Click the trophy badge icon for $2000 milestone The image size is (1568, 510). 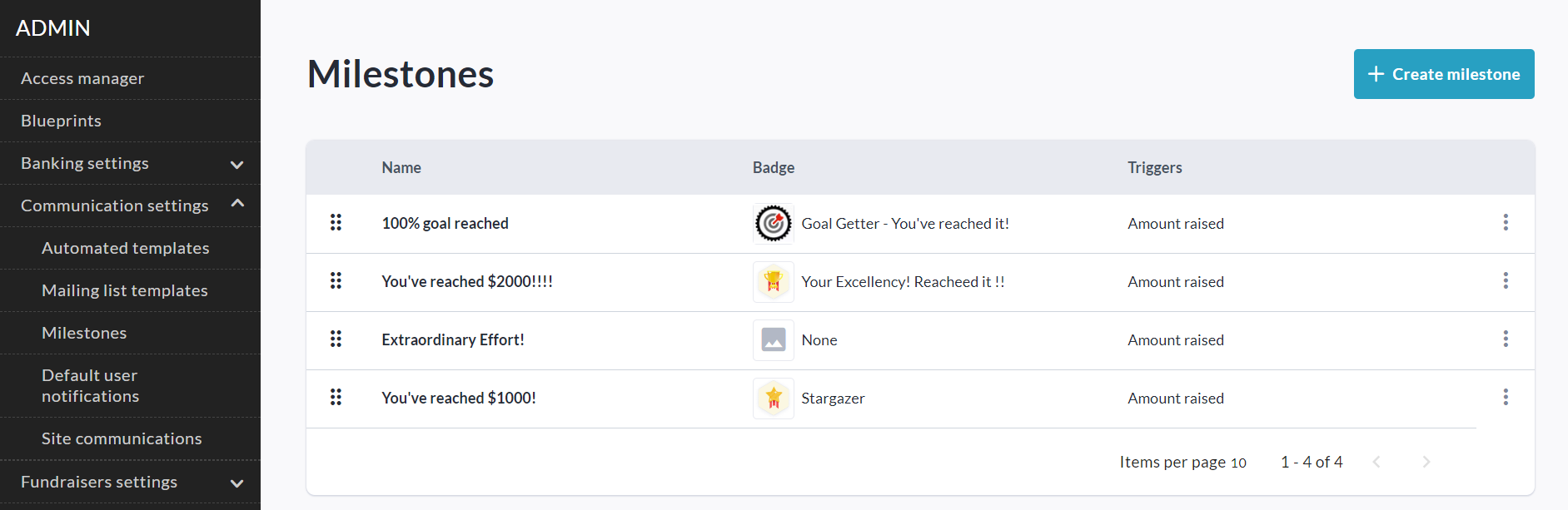click(773, 282)
